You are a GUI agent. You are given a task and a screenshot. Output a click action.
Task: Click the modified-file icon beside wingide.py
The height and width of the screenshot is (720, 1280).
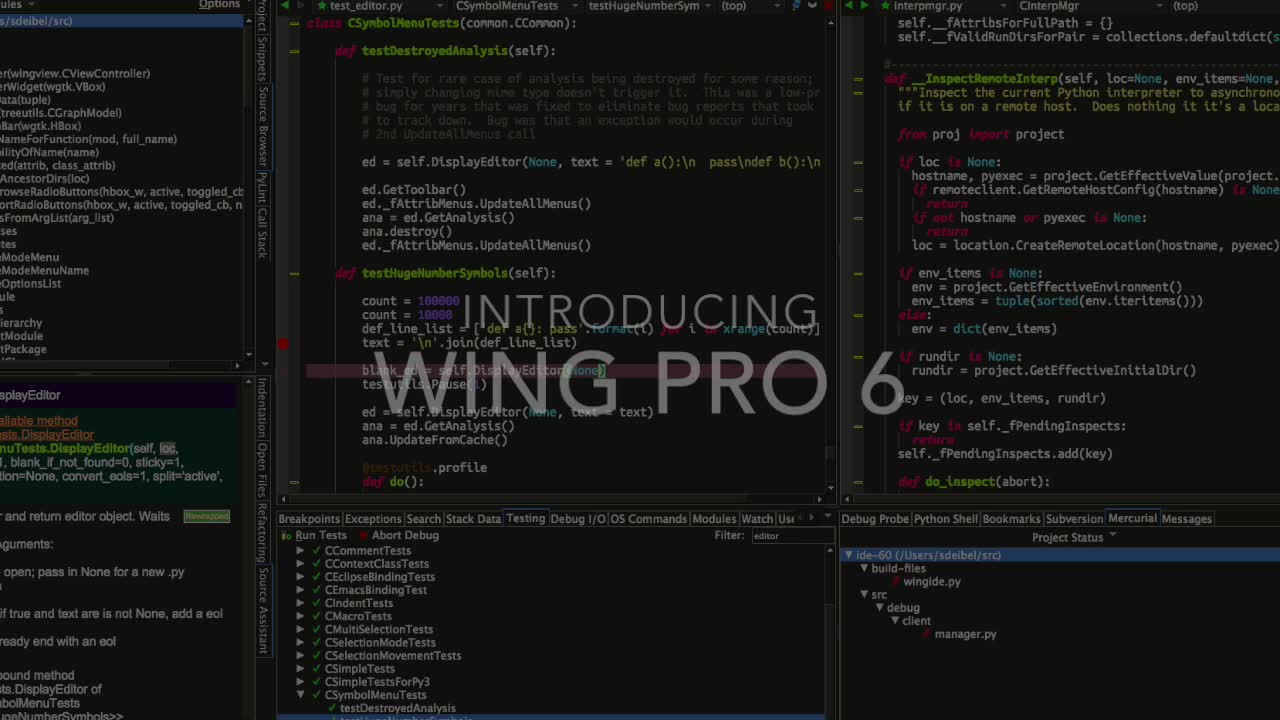[896, 582]
